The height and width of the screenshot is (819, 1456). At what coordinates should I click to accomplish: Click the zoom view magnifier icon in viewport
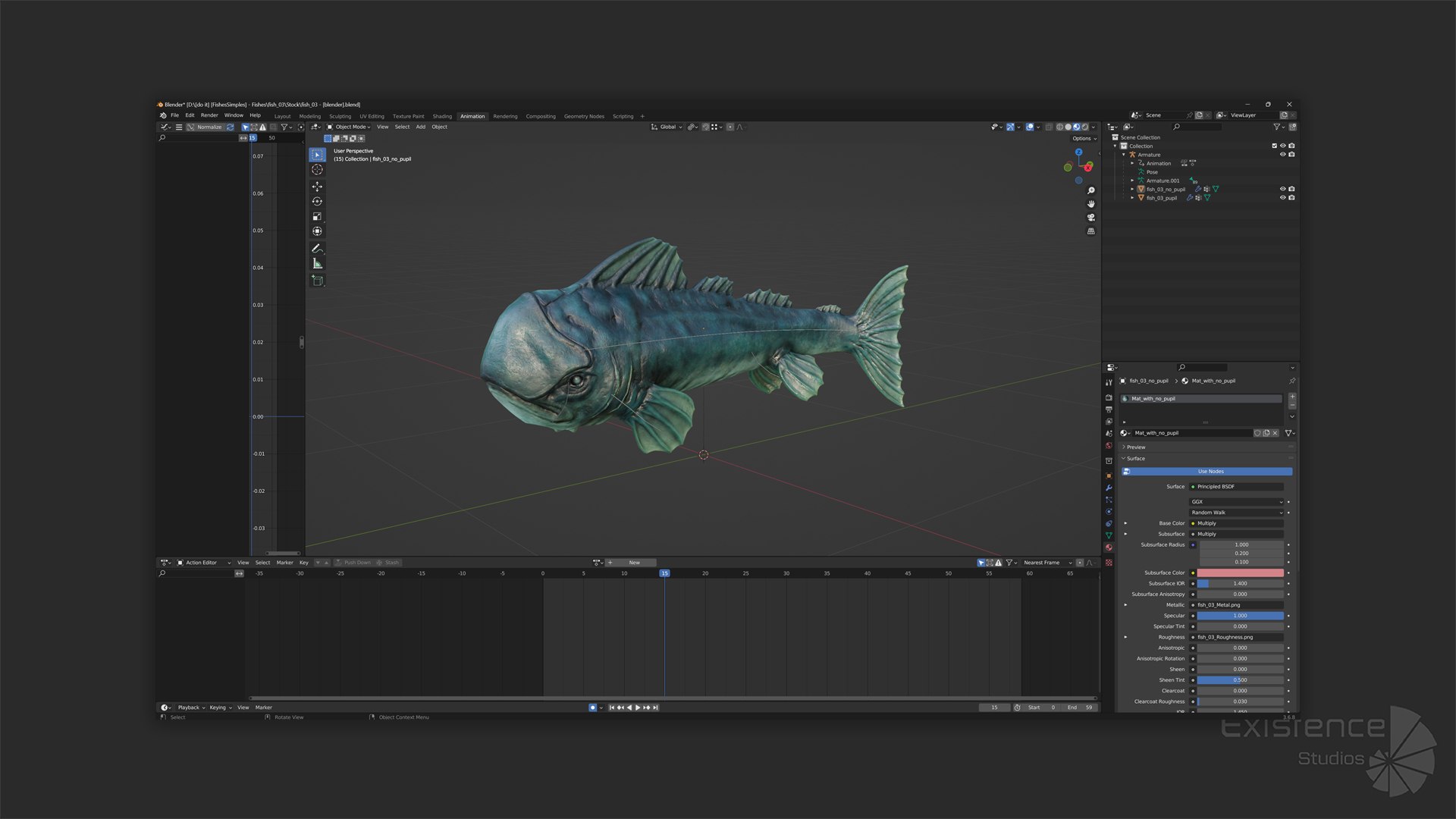pos(1091,190)
